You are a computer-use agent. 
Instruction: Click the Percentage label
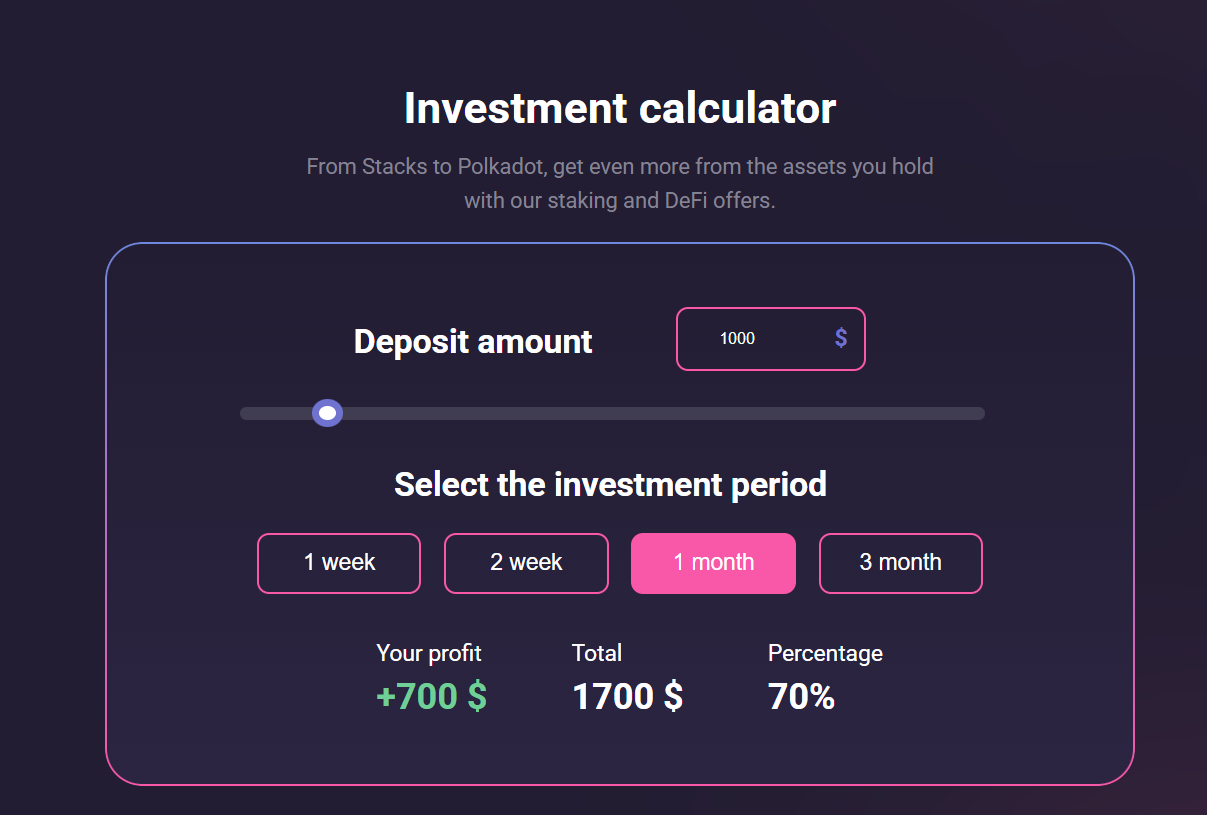pyautogui.click(x=825, y=653)
